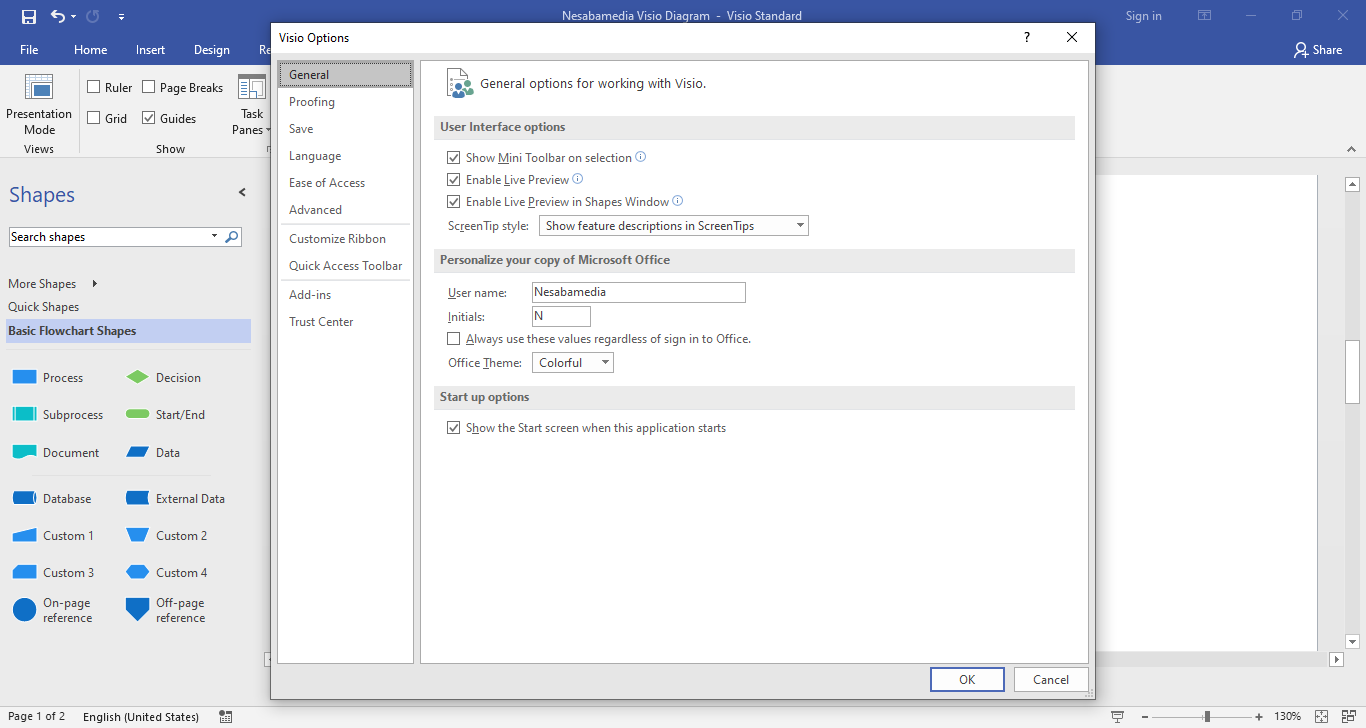Open the ScreenTip style dropdown
Viewport: 1366px width, 728px height.
pyautogui.click(x=673, y=226)
